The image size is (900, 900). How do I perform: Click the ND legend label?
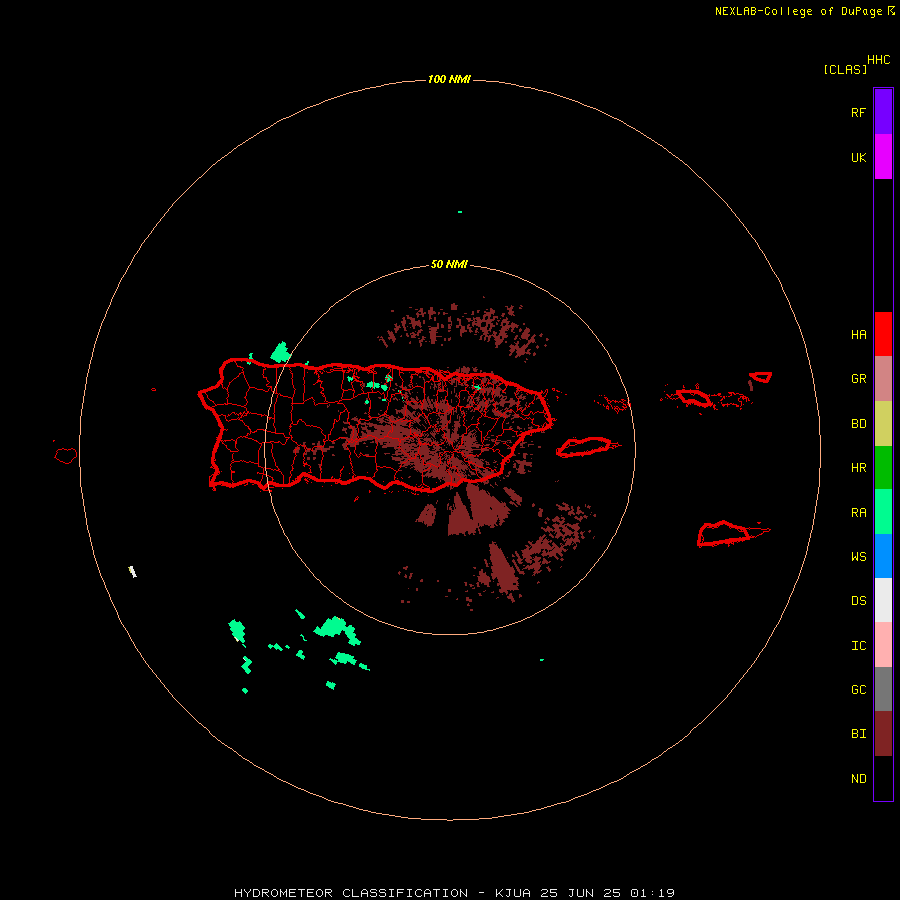(x=858, y=779)
